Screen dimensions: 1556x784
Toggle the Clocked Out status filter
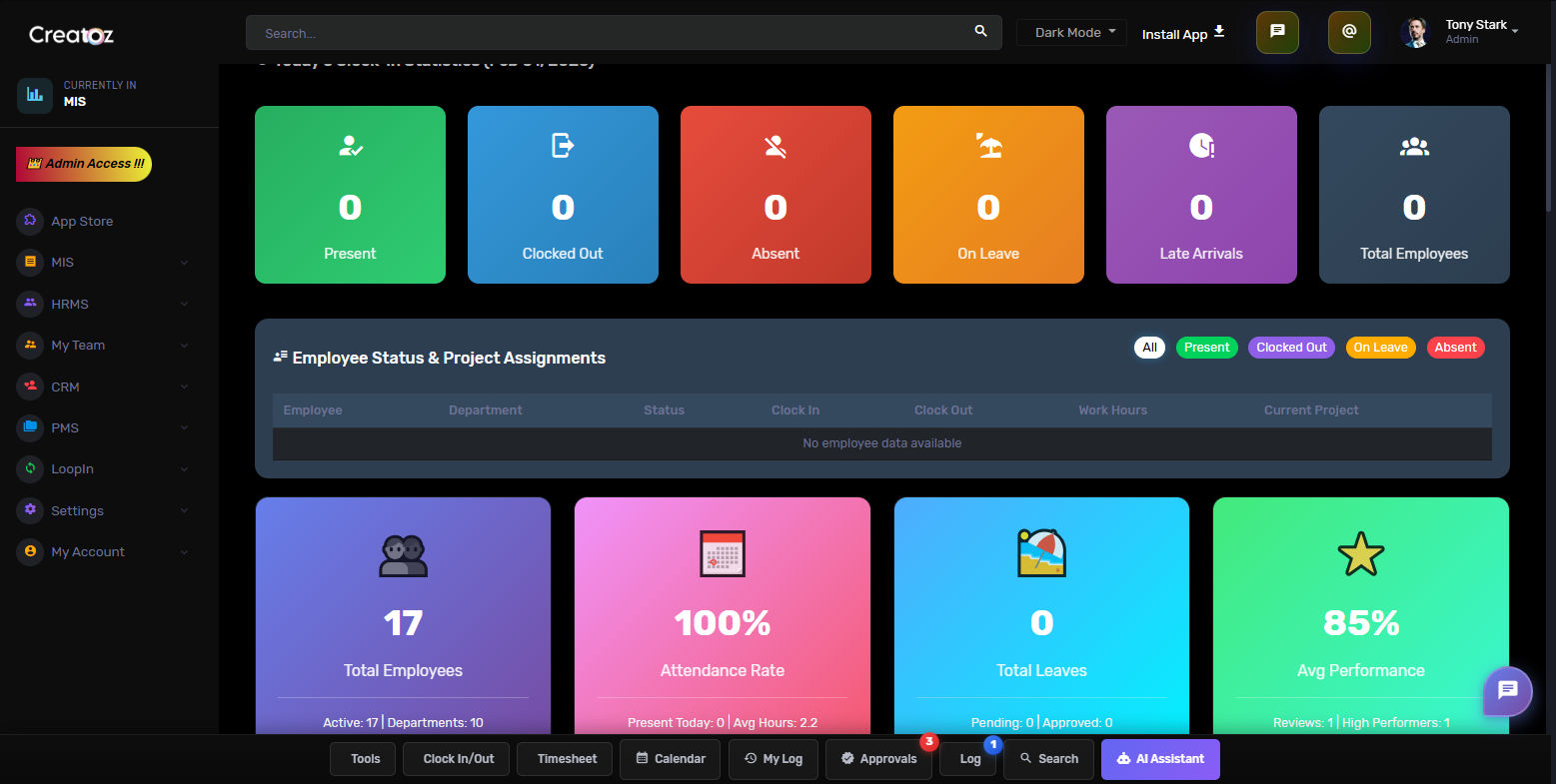click(1291, 348)
